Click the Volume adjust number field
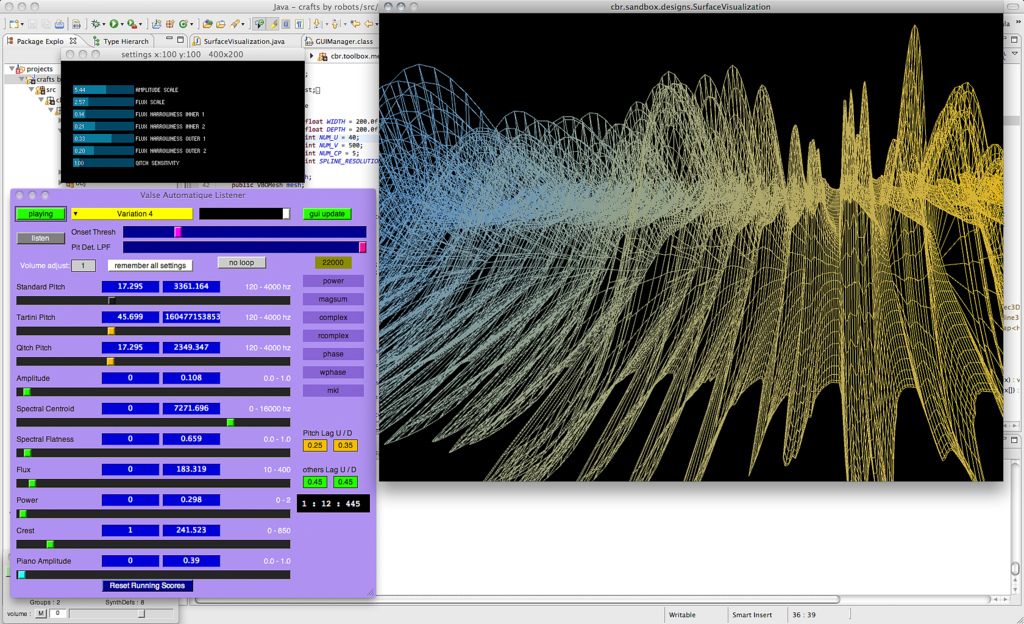Image resolution: width=1024 pixels, height=624 pixels. click(x=84, y=266)
